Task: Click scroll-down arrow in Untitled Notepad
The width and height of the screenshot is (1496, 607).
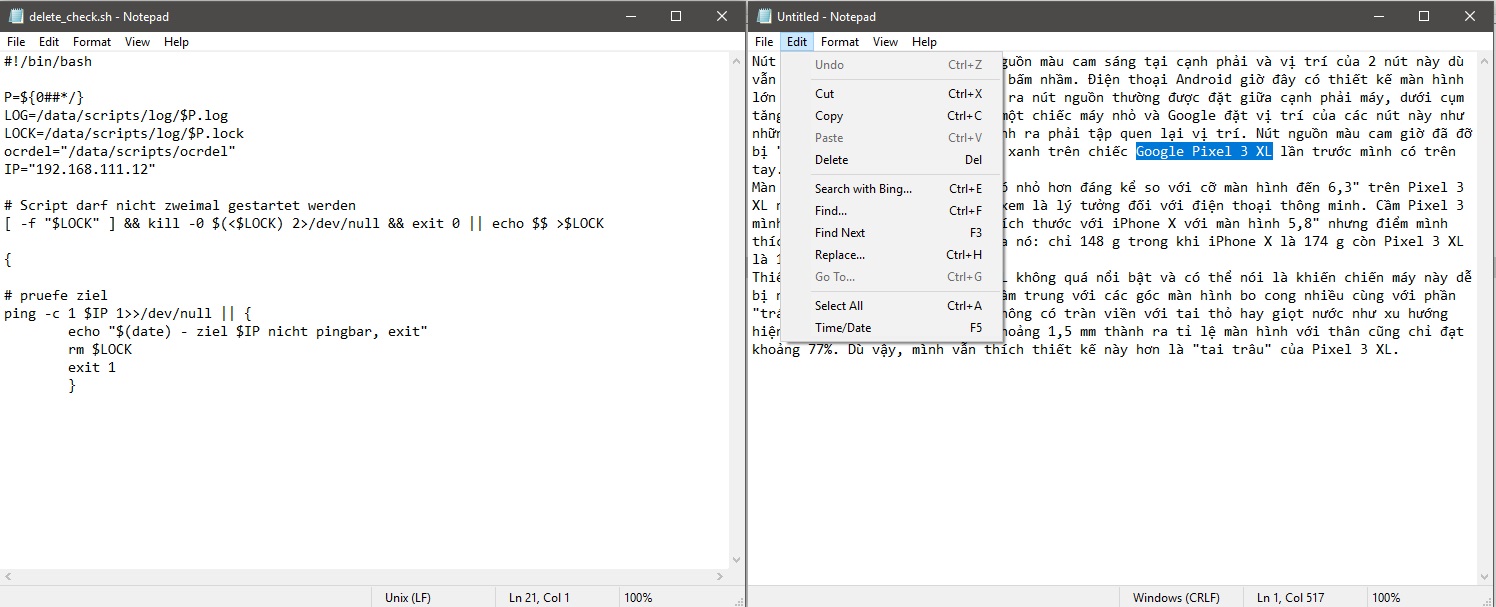Action: pyautogui.click(x=1486, y=578)
